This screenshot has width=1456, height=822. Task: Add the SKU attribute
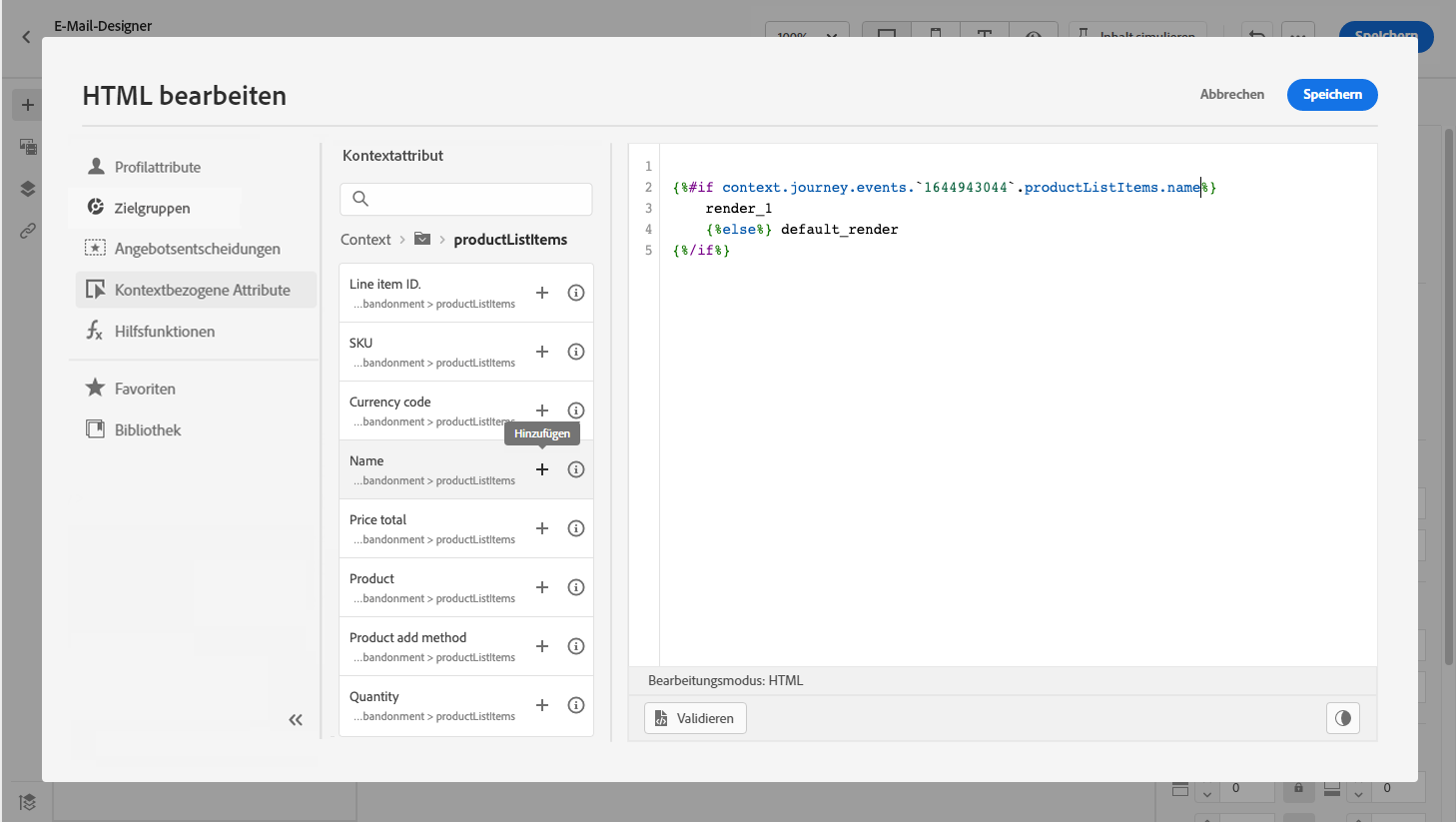point(542,352)
